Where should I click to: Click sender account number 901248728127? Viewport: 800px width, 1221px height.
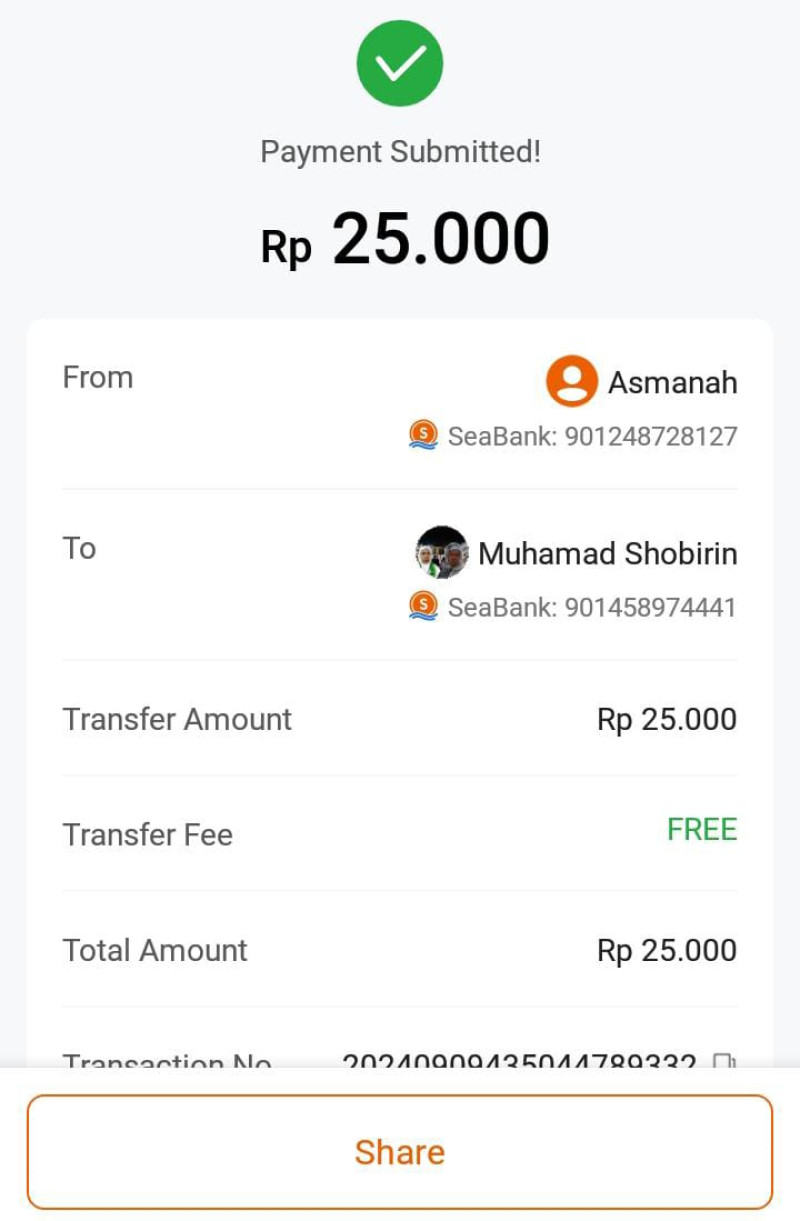pos(651,436)
